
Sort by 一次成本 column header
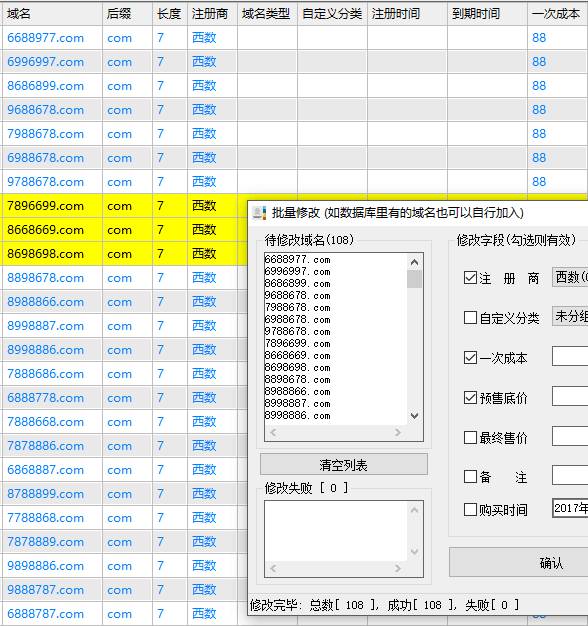click(557, 14)
